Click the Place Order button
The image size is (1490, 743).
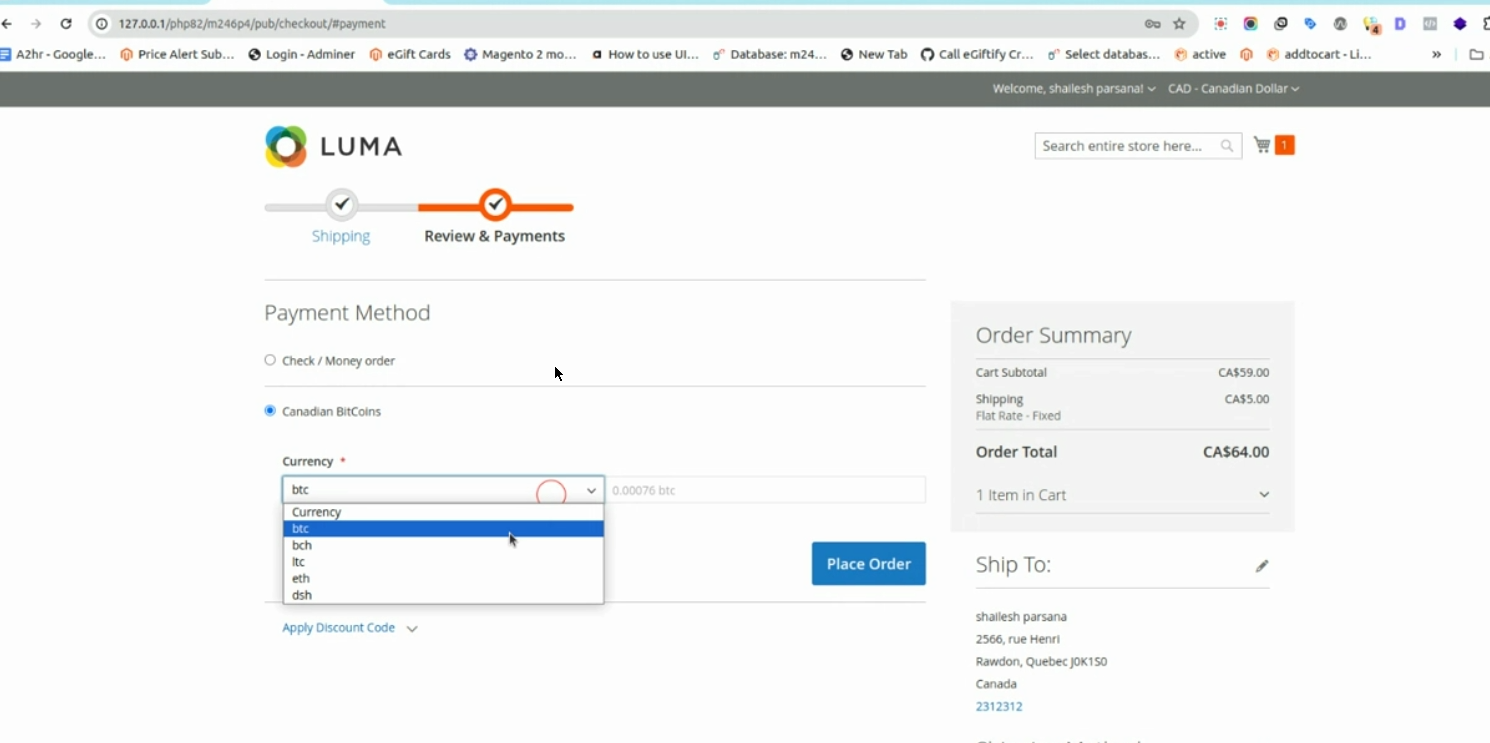[x=868, y=564]
